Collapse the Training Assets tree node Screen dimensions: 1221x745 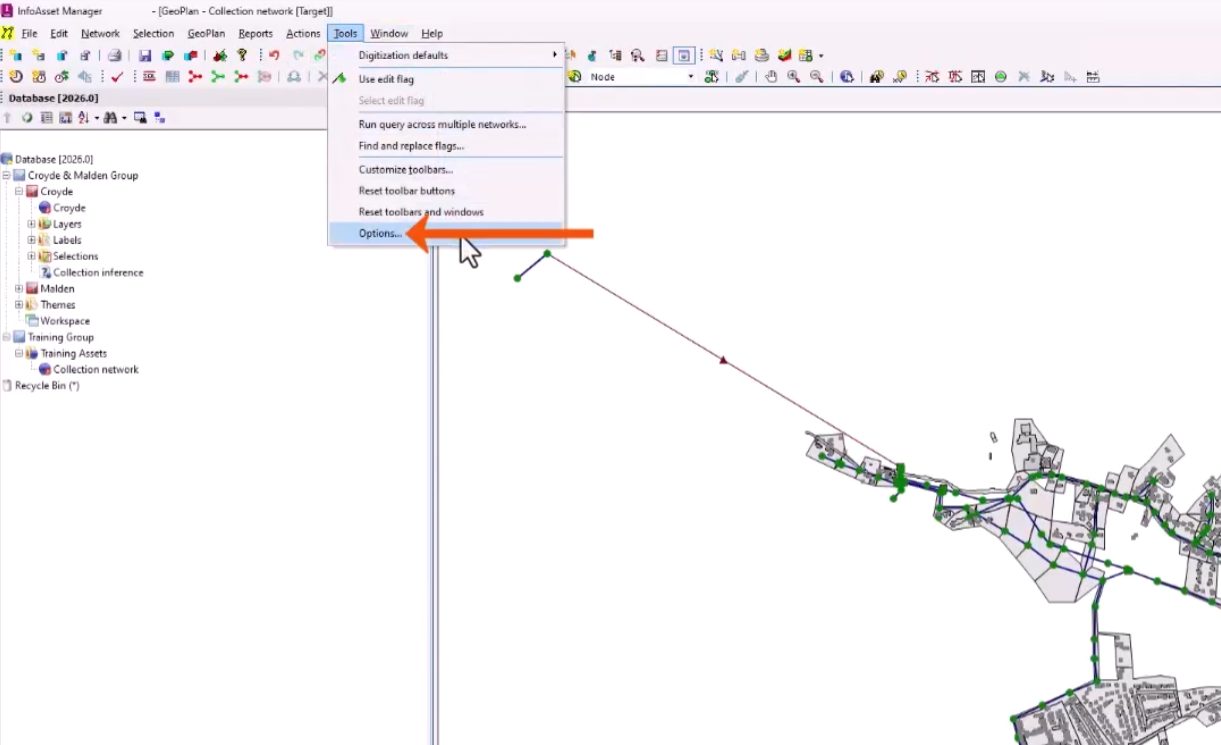pyautogui.click(x=19, y=353)
